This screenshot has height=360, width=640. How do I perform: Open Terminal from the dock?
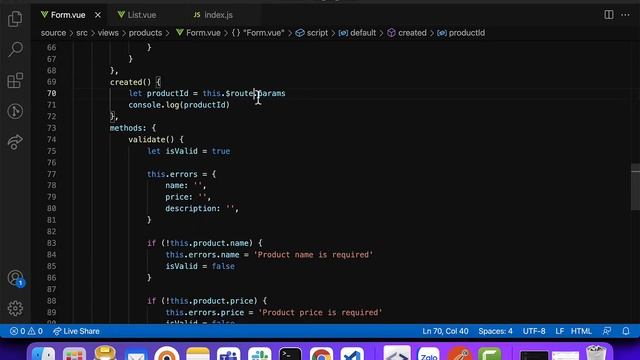pos(290,353)
